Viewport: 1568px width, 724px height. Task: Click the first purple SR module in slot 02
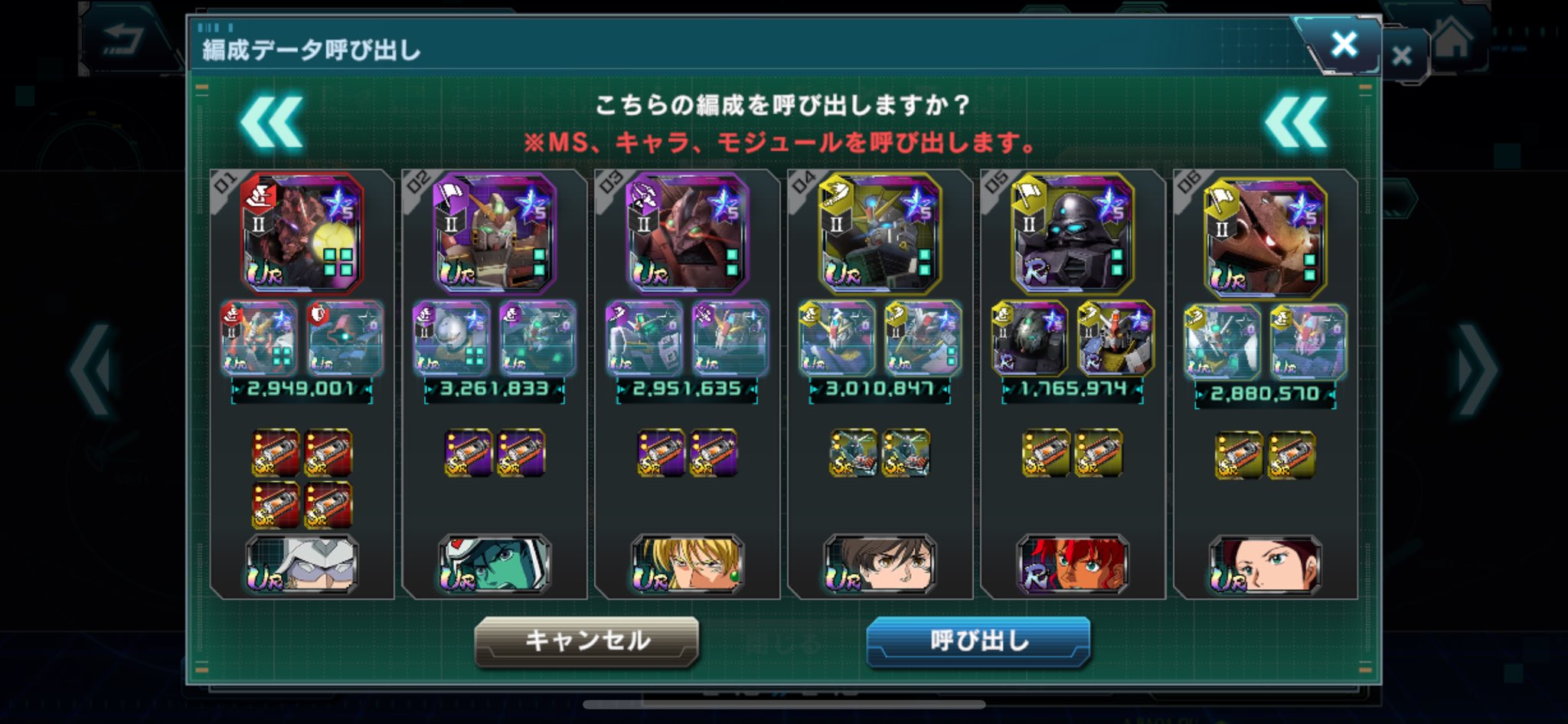point(469,452)
